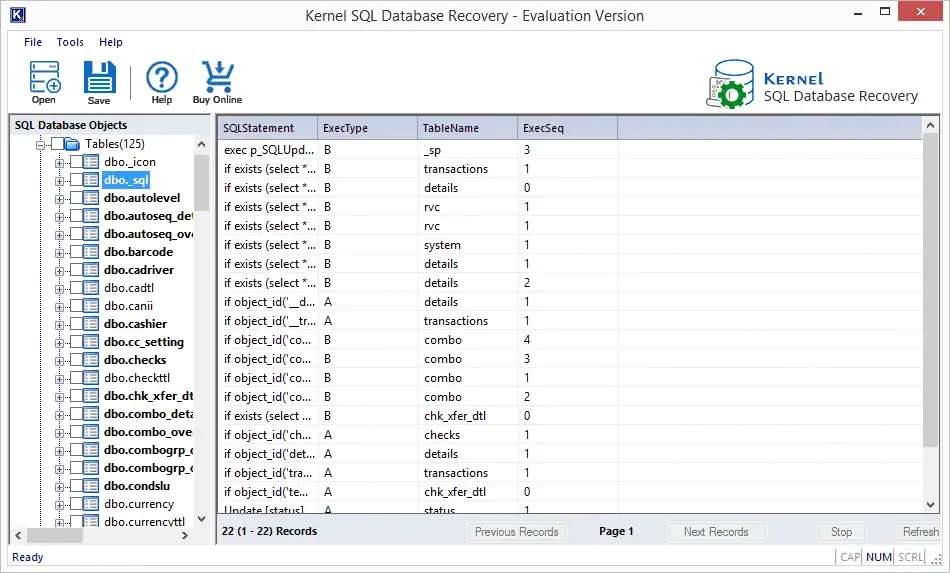
Task: Enable the dbo.cadriver checkbox
Action: [76, 270]
